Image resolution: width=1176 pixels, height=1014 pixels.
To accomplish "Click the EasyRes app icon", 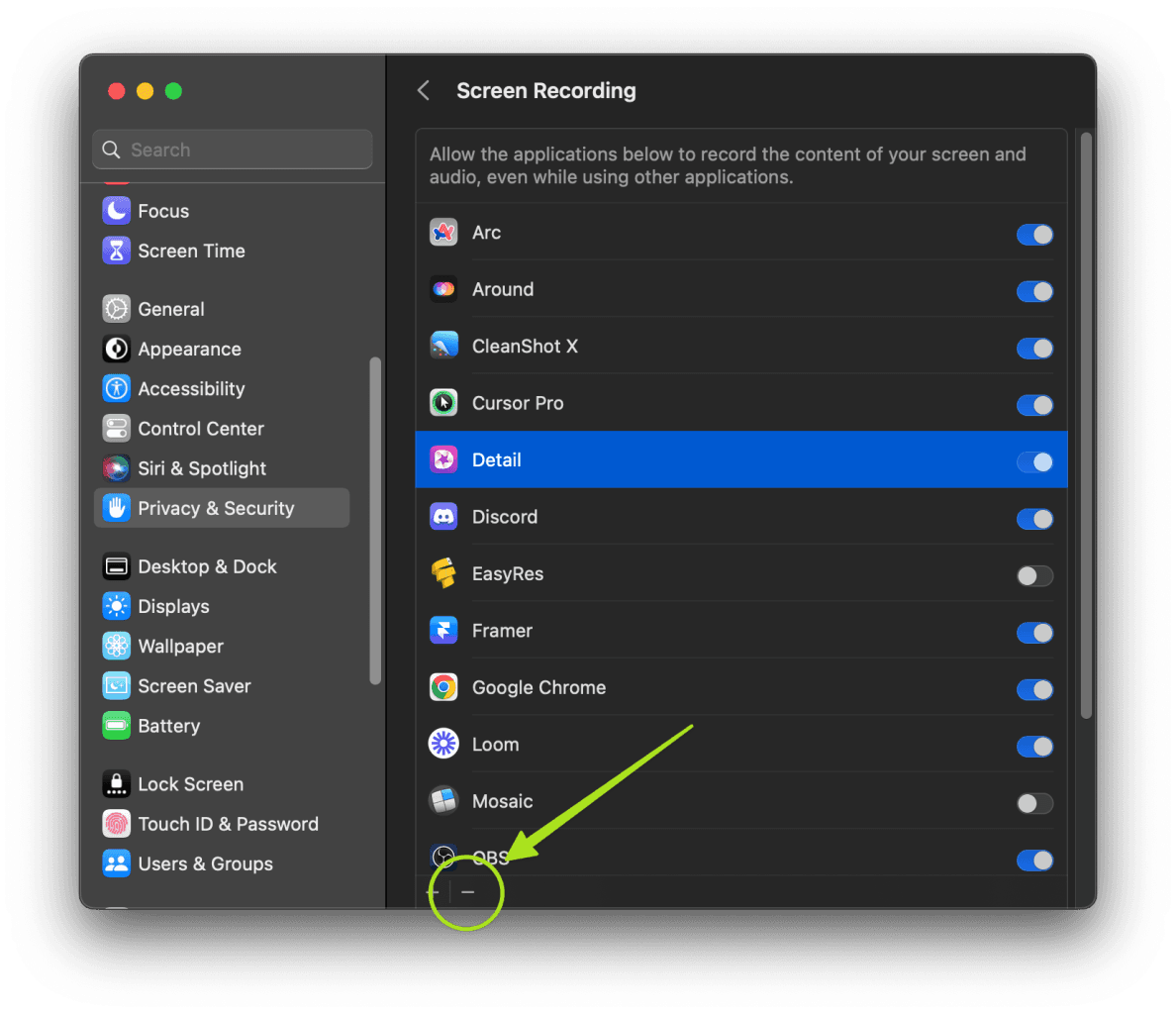I will tap(443, 573).
